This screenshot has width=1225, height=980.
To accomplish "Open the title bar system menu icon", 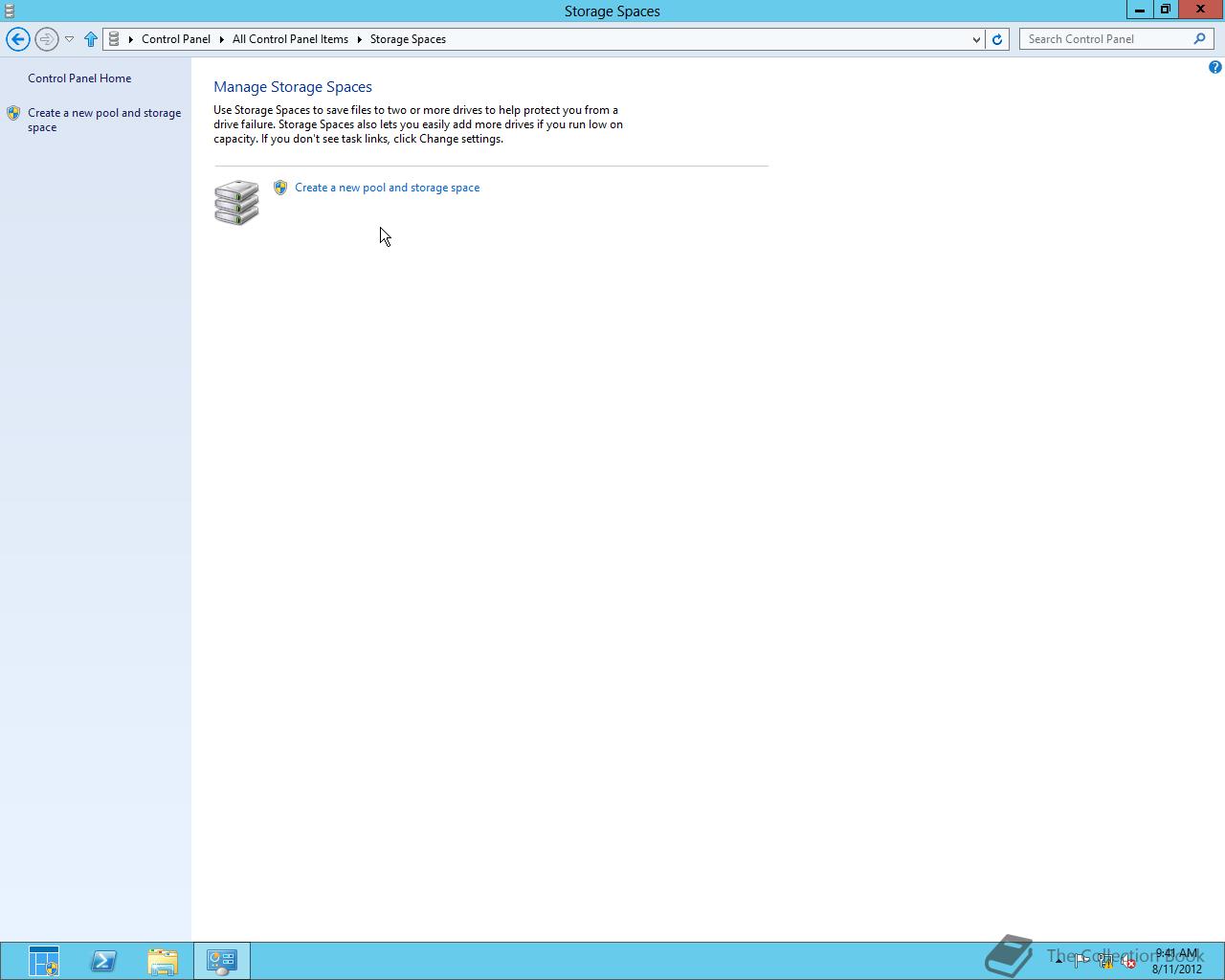I will click(x=10, y=11).
